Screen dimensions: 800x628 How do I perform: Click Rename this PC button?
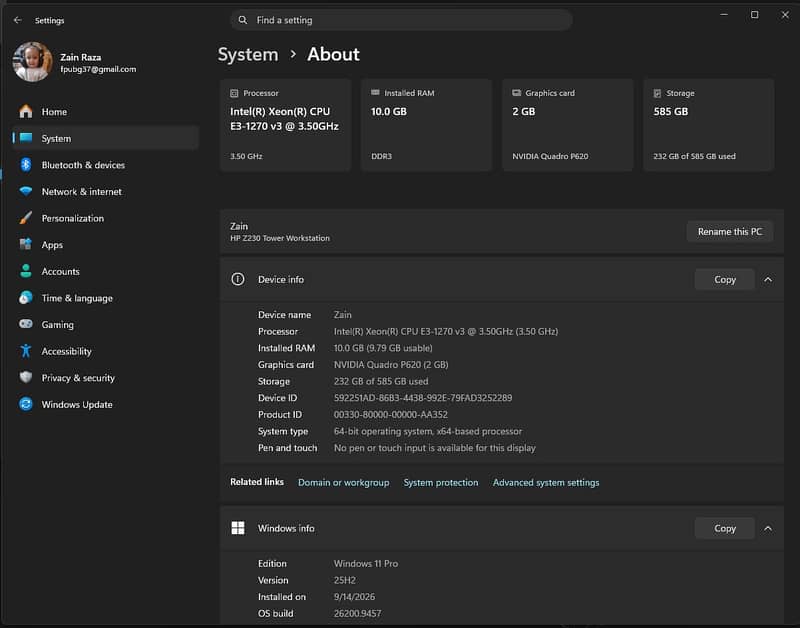click(x=730, y=232)
